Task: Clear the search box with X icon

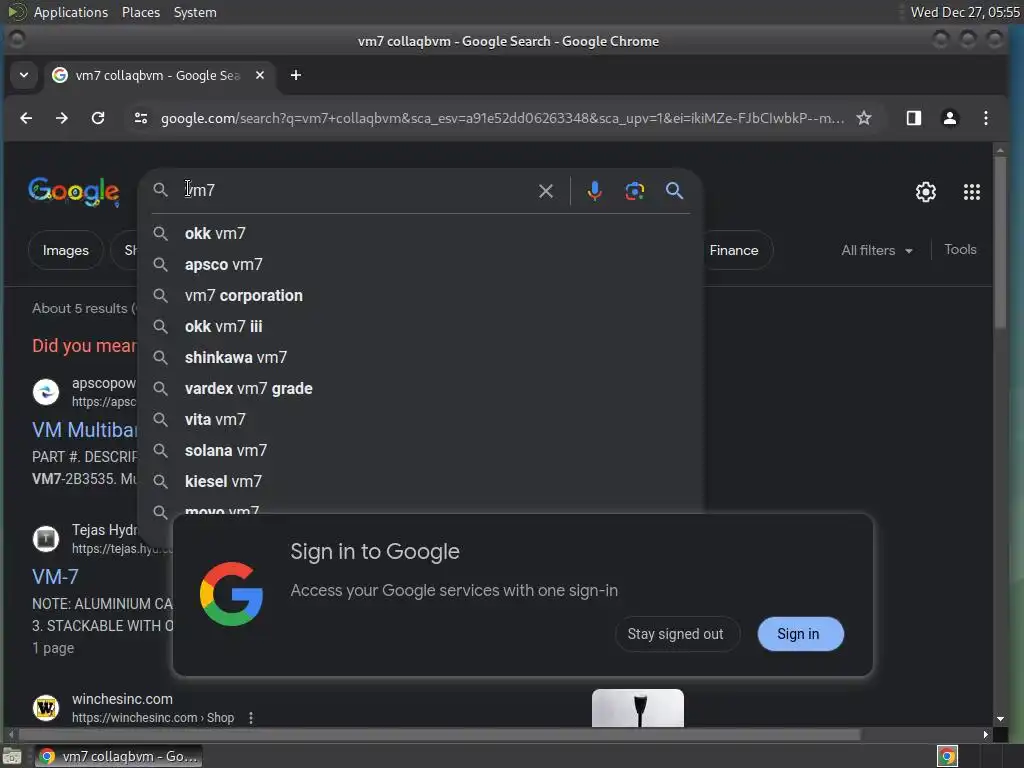Action: click(x=546, y=191)
